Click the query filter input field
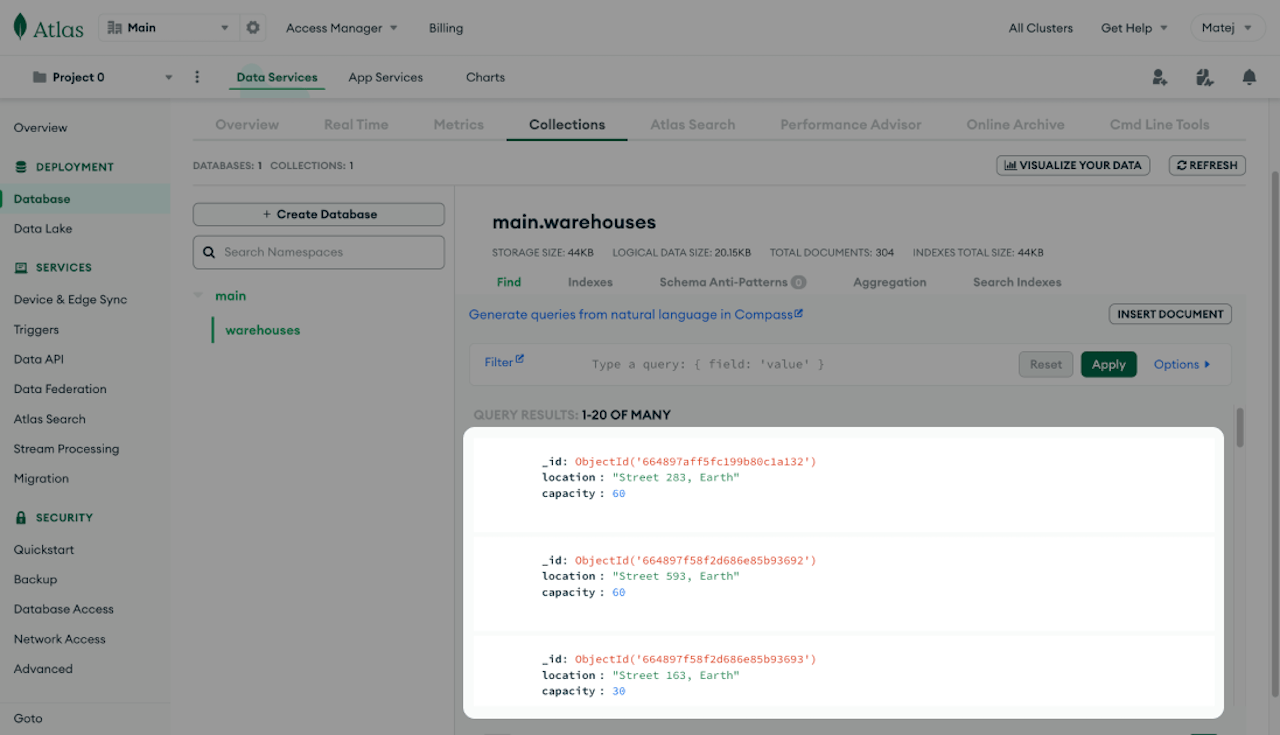1280x735 pixels. 780,364
